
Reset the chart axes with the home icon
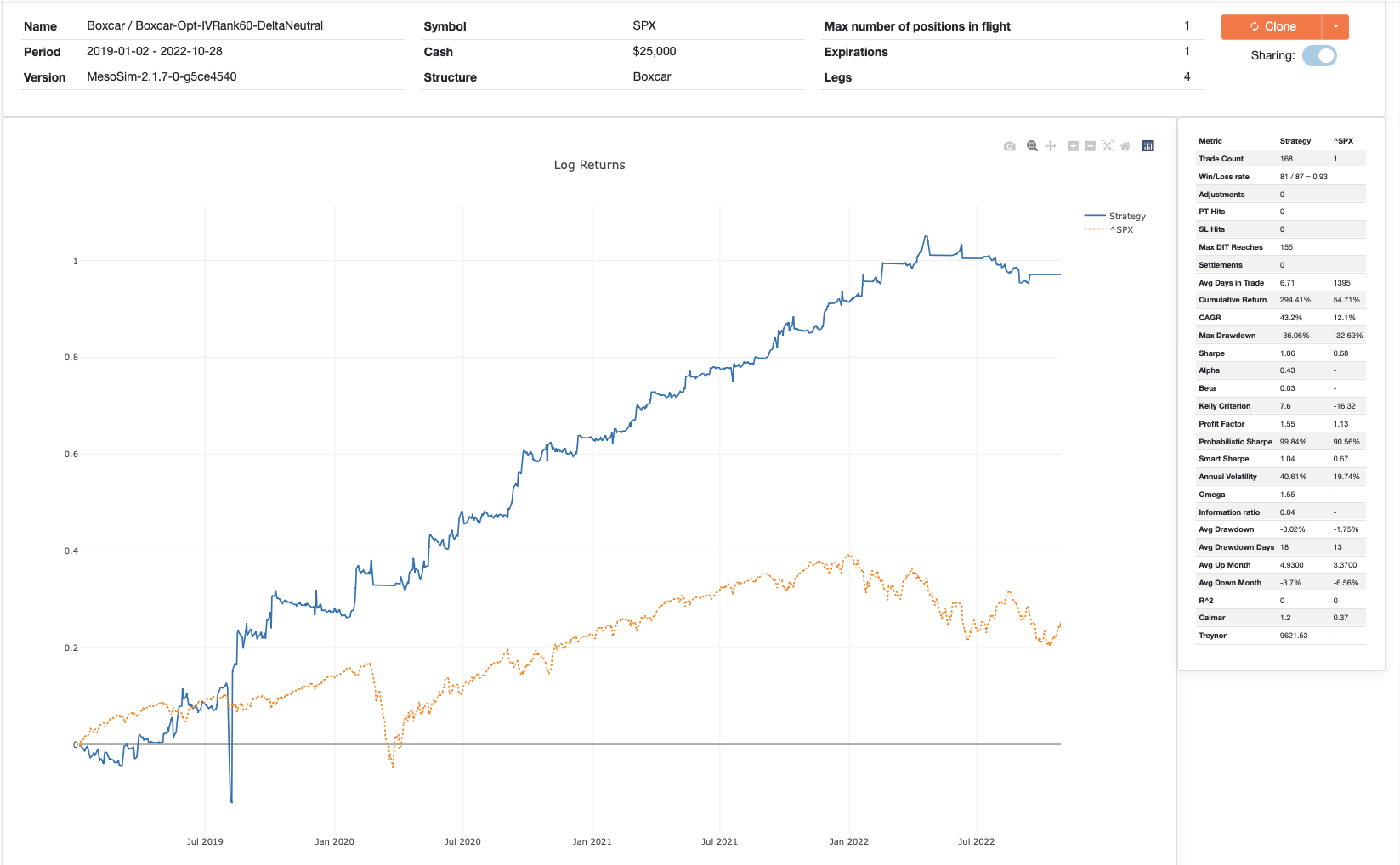coord(1125,145)
